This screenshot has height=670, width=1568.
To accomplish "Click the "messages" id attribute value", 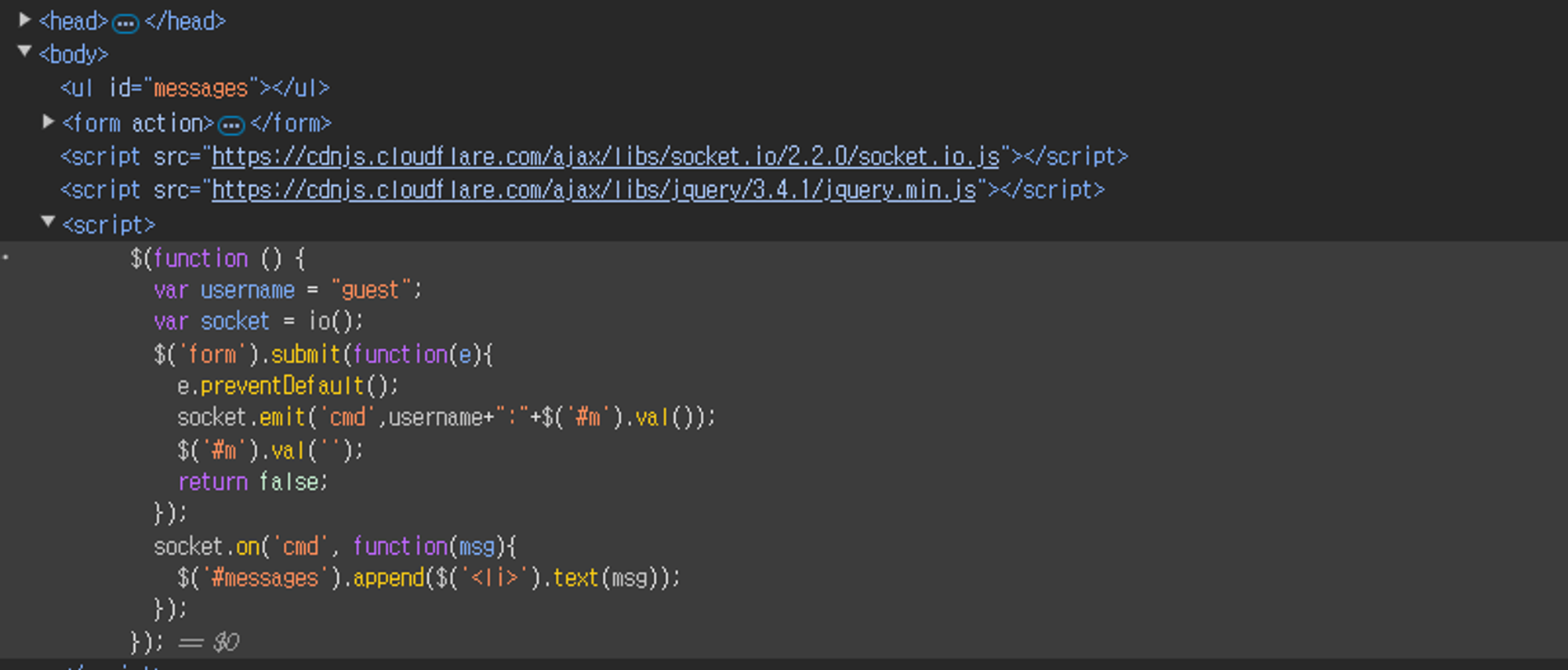I will [x=201, y=88].
